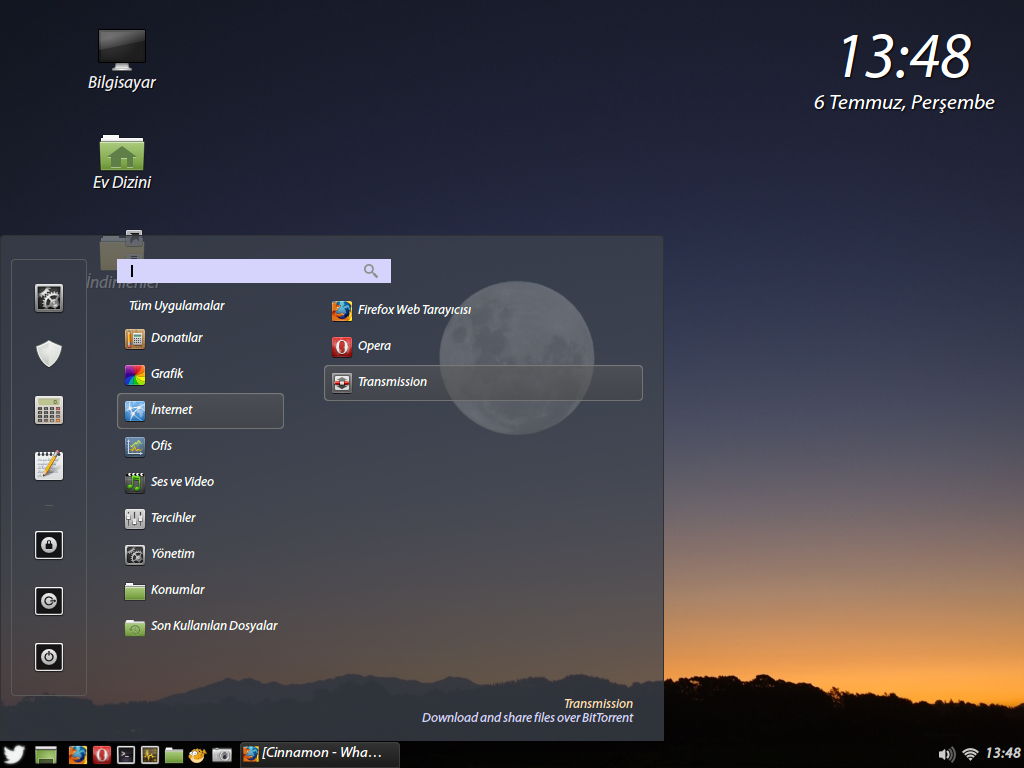Lock the screen from menu sidebar
Image resolution: width=1024 pixels, height=768 pixels.
49,545
